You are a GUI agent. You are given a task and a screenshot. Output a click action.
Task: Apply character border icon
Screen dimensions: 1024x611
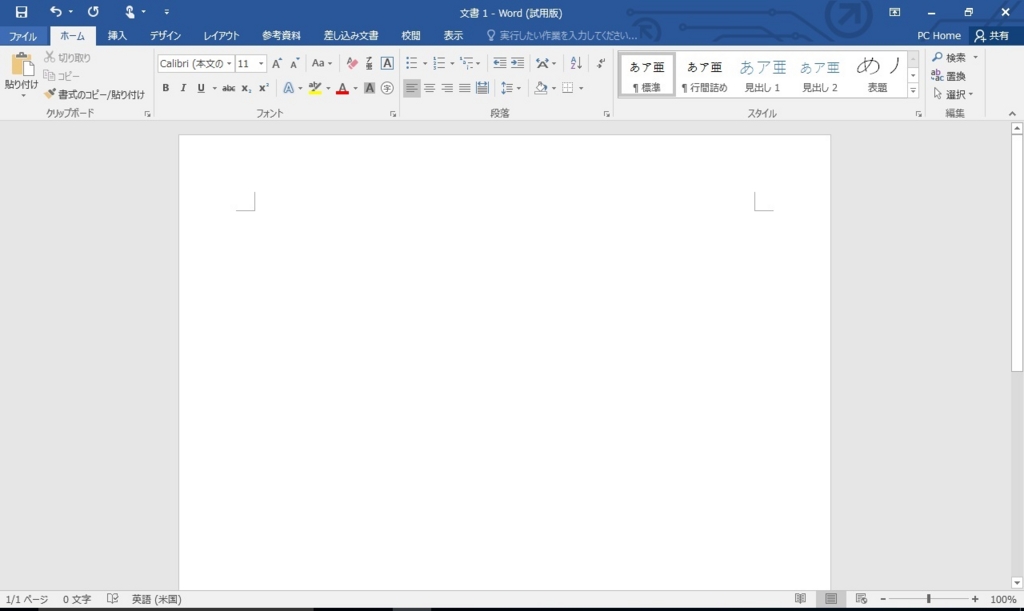(387, 63)
